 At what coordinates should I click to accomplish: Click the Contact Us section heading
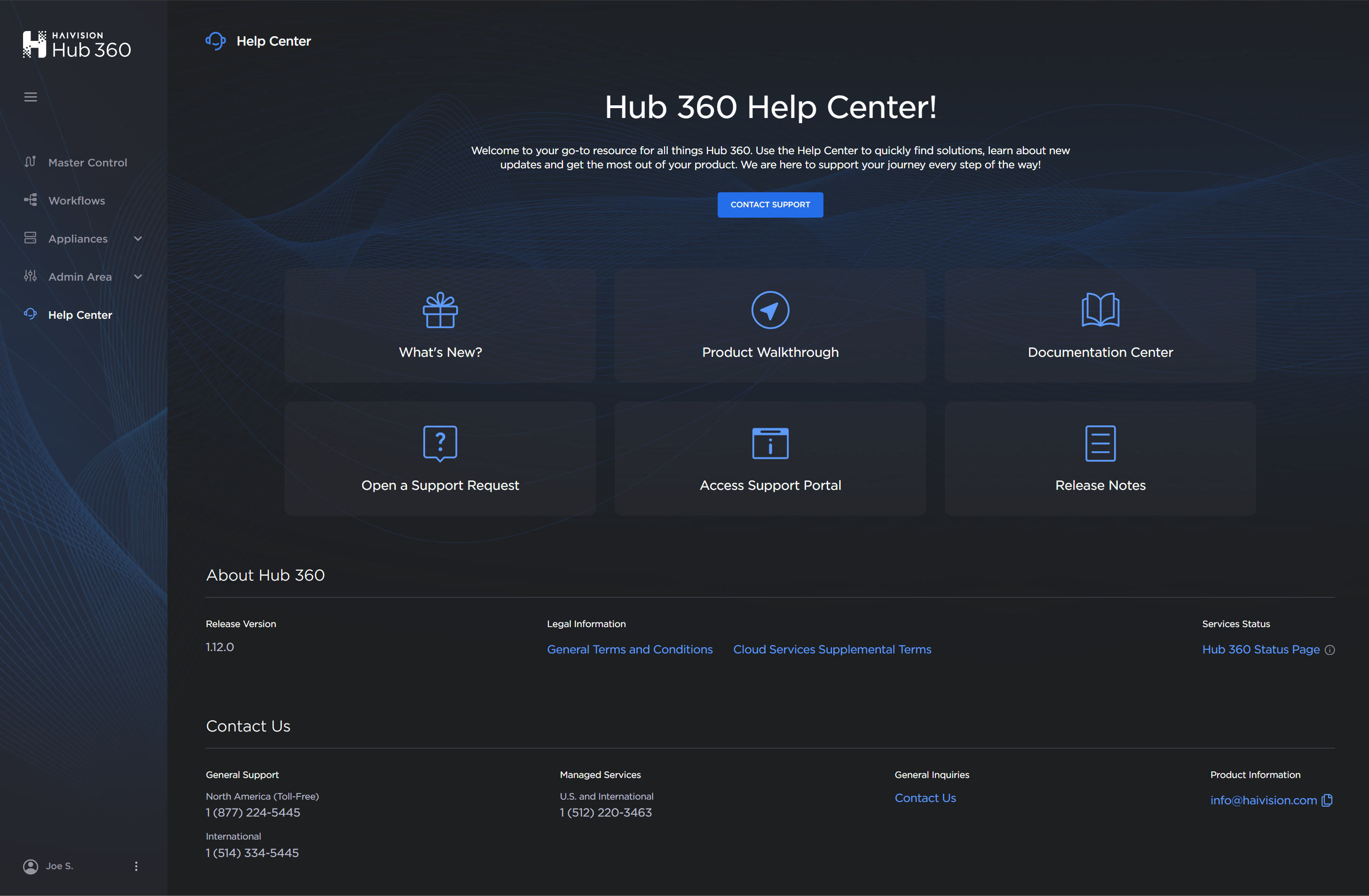[248, 726]
